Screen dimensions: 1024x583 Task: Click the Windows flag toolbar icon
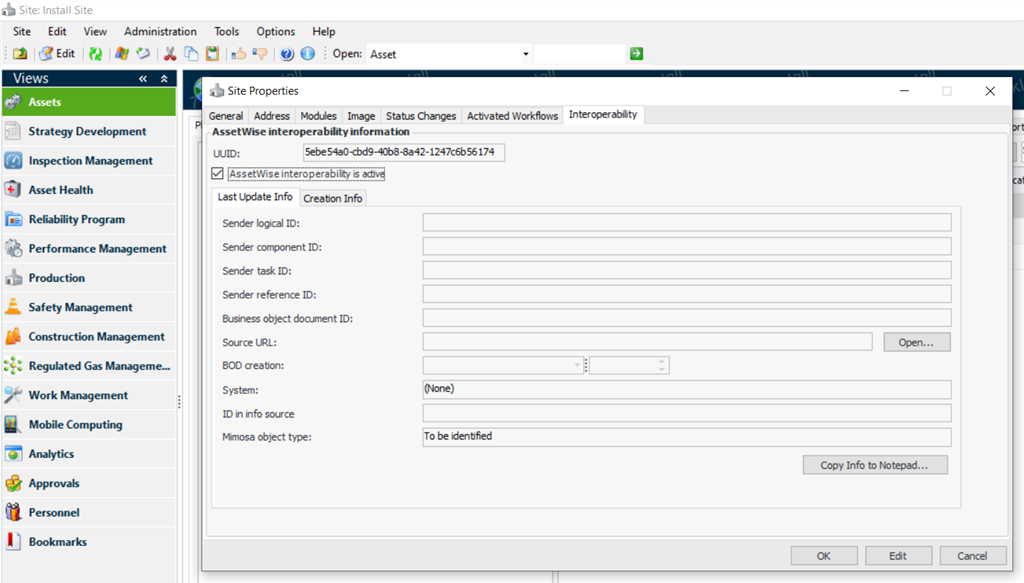[x=122, y=54]
